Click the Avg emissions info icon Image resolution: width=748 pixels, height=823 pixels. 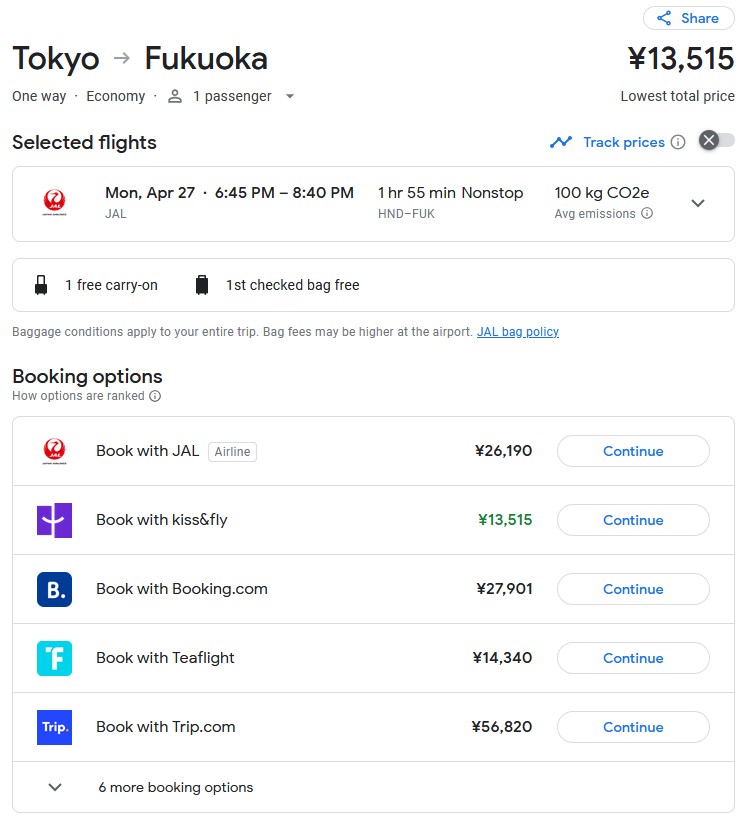tap(647, 213)
